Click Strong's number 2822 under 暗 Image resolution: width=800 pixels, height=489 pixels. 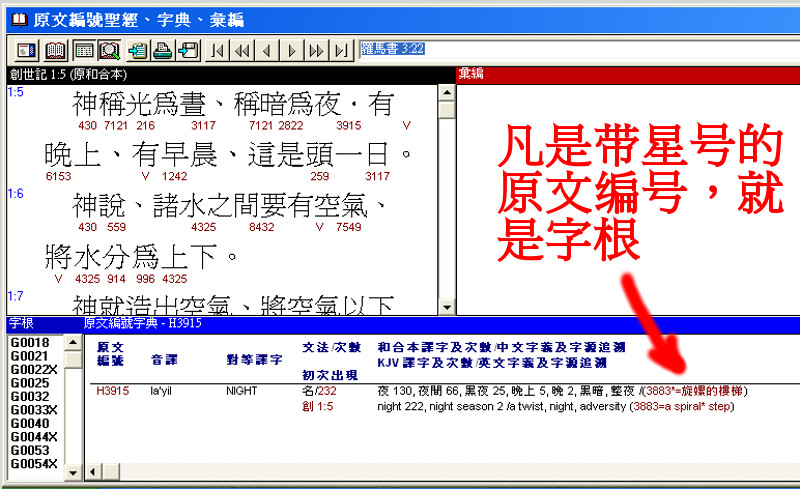point(290,126)
